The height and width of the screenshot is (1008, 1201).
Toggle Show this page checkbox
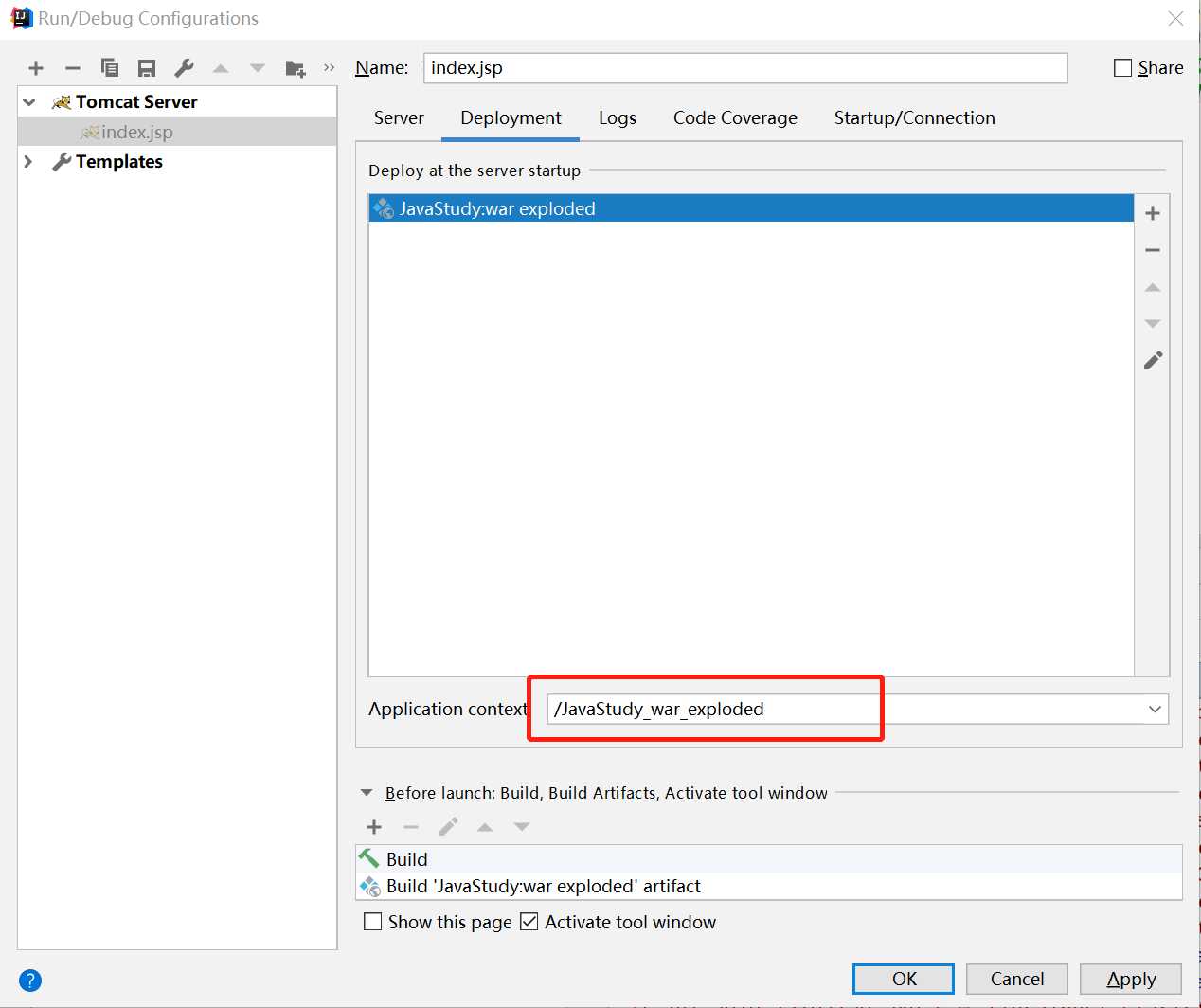click(373, 922)
